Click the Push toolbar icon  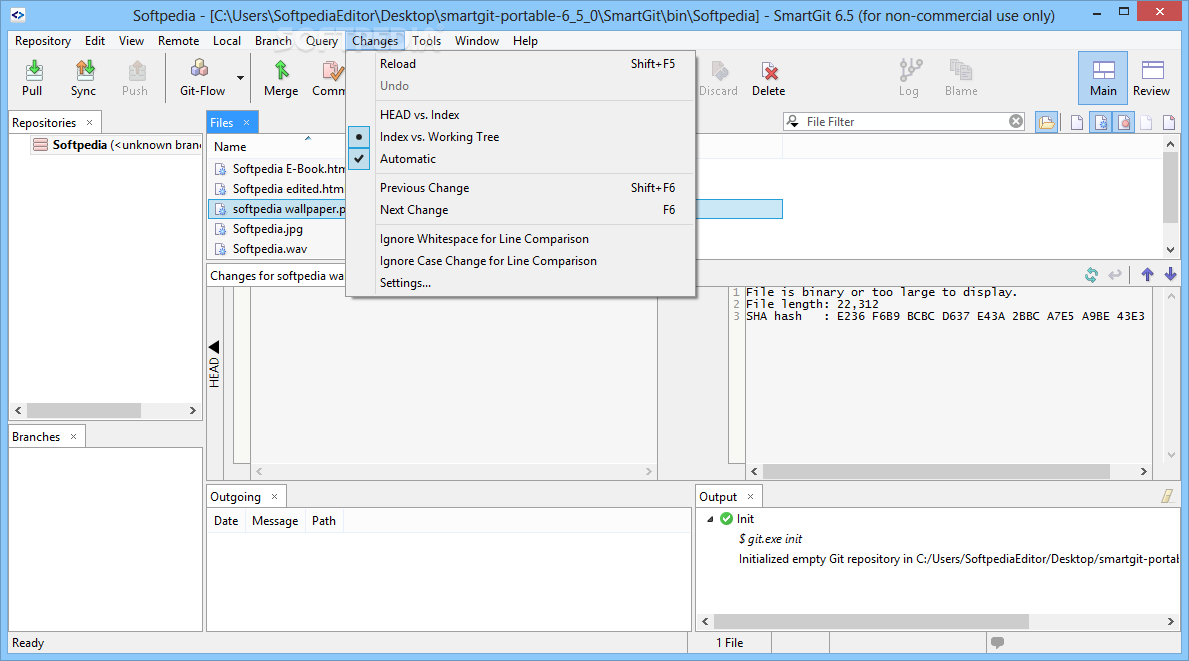[x=135, y=71]
